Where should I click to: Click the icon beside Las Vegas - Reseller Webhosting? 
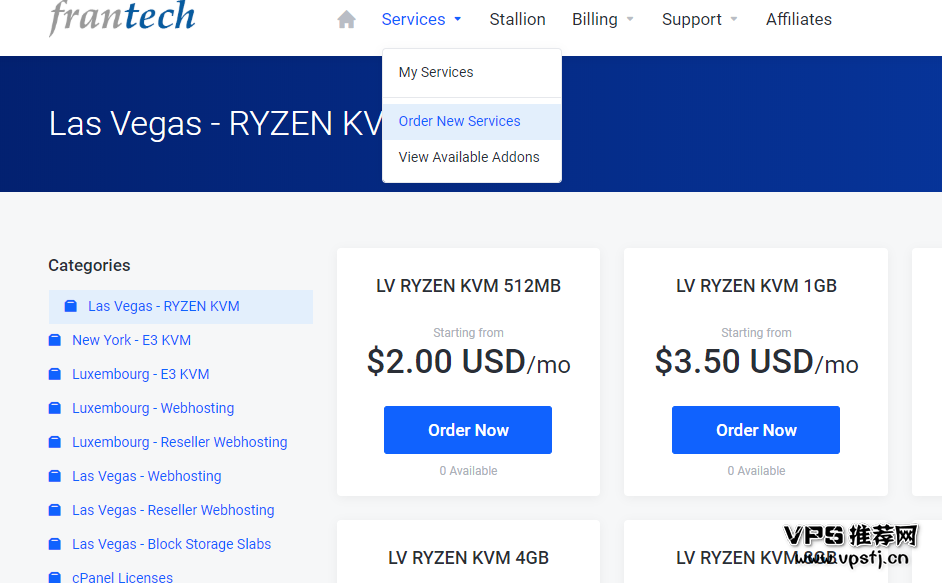tap(55, 510)
